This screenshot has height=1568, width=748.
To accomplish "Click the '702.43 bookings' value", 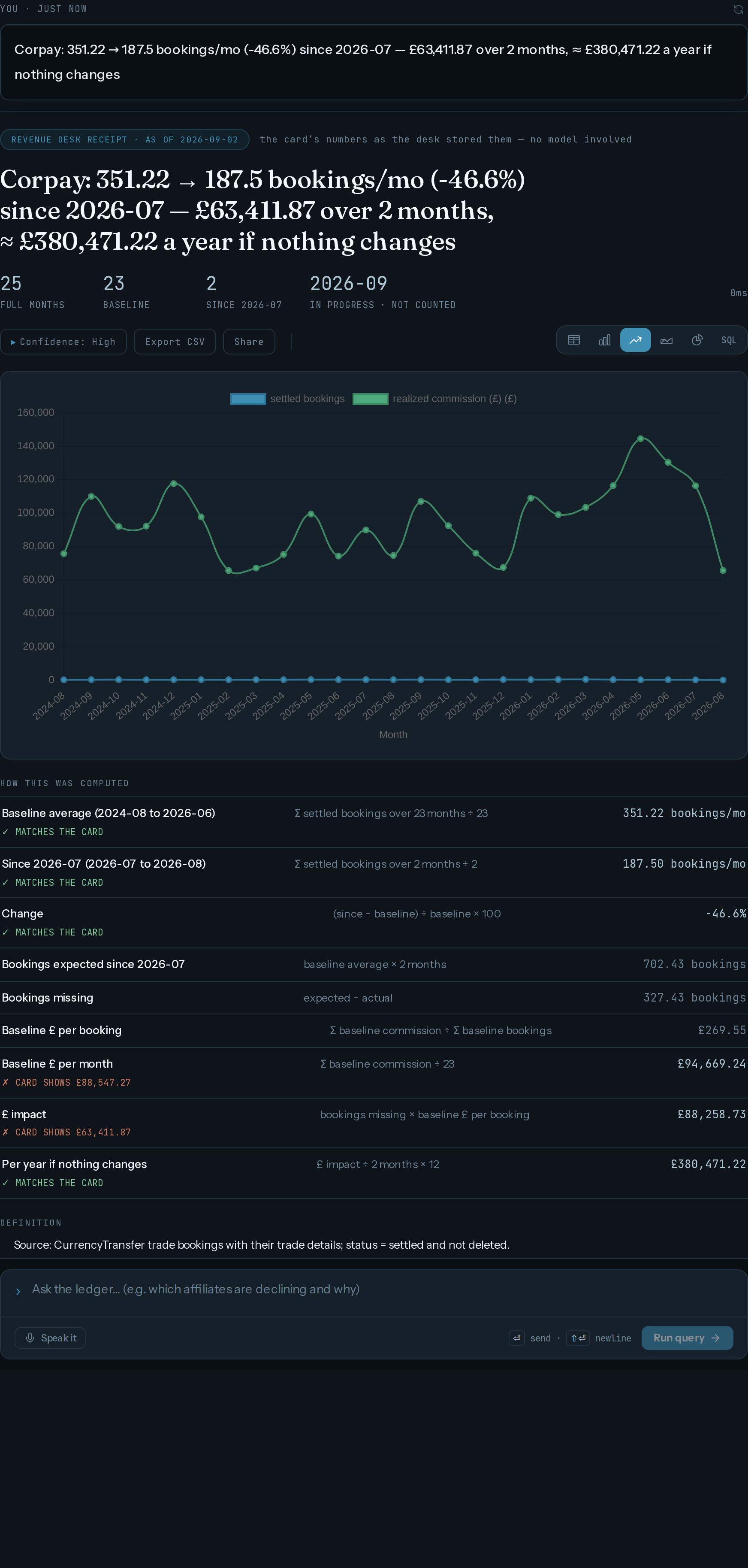I will [x=694, y=964].
